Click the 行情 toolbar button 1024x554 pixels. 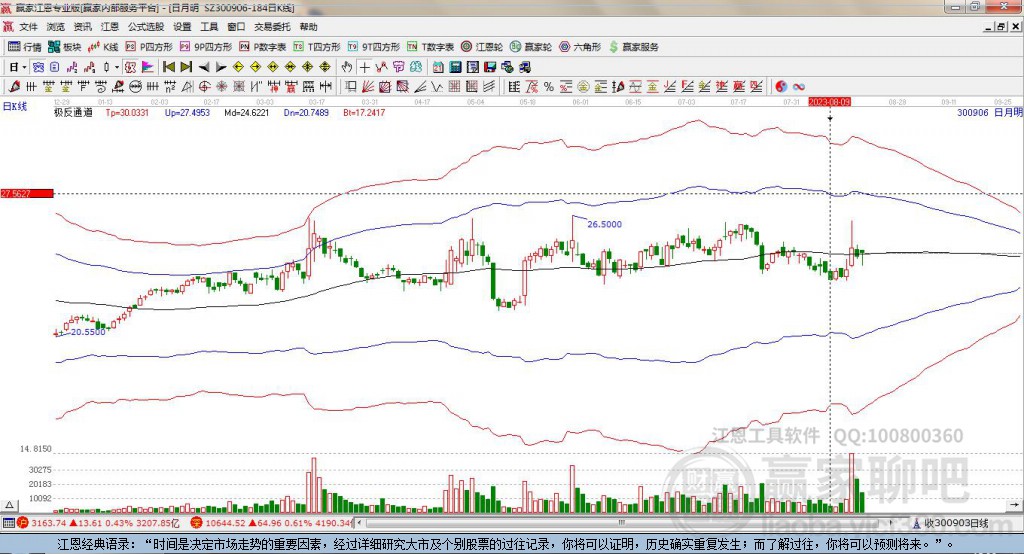25,47
